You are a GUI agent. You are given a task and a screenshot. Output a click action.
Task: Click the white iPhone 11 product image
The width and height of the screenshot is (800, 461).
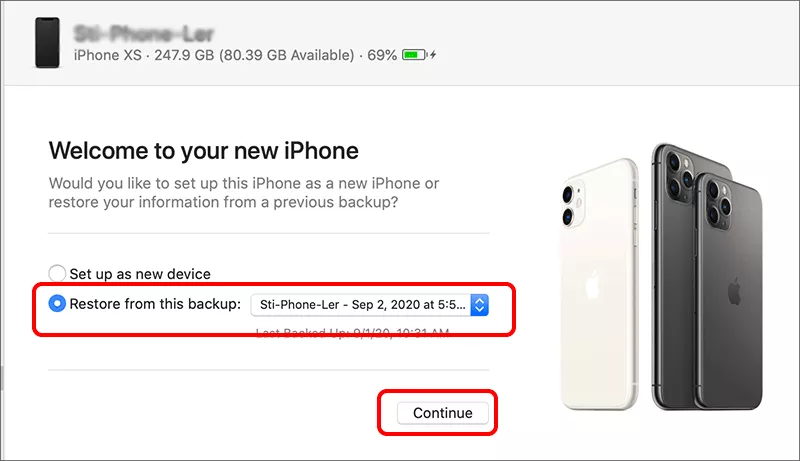599,285
